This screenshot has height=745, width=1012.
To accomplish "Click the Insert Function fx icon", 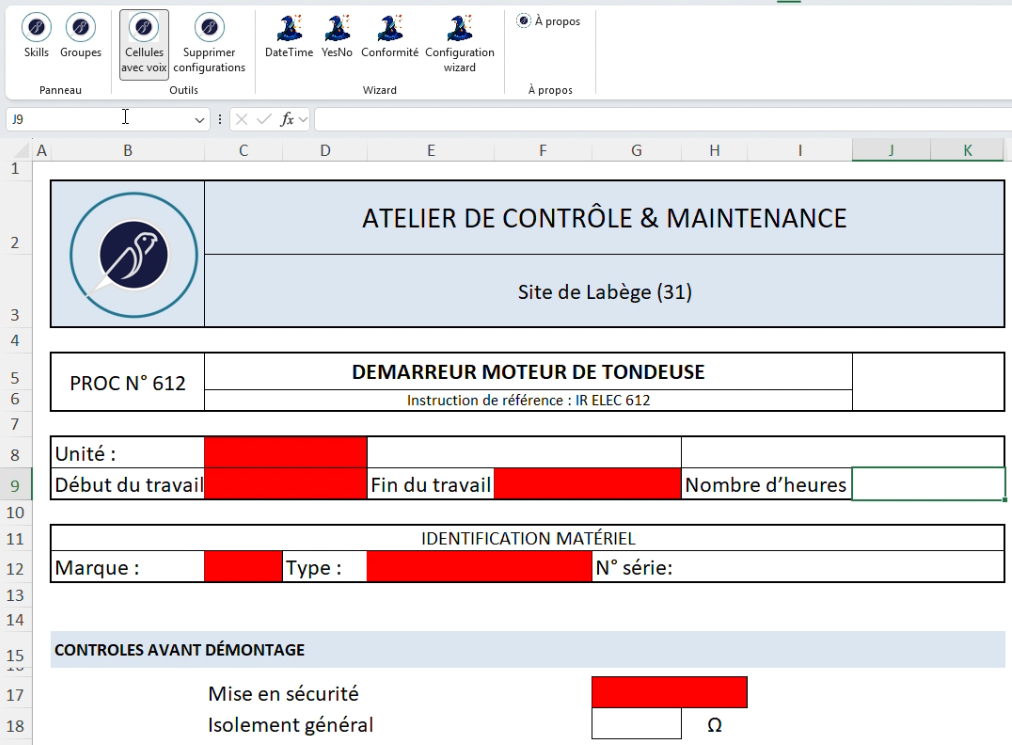I will click(287, 119).
